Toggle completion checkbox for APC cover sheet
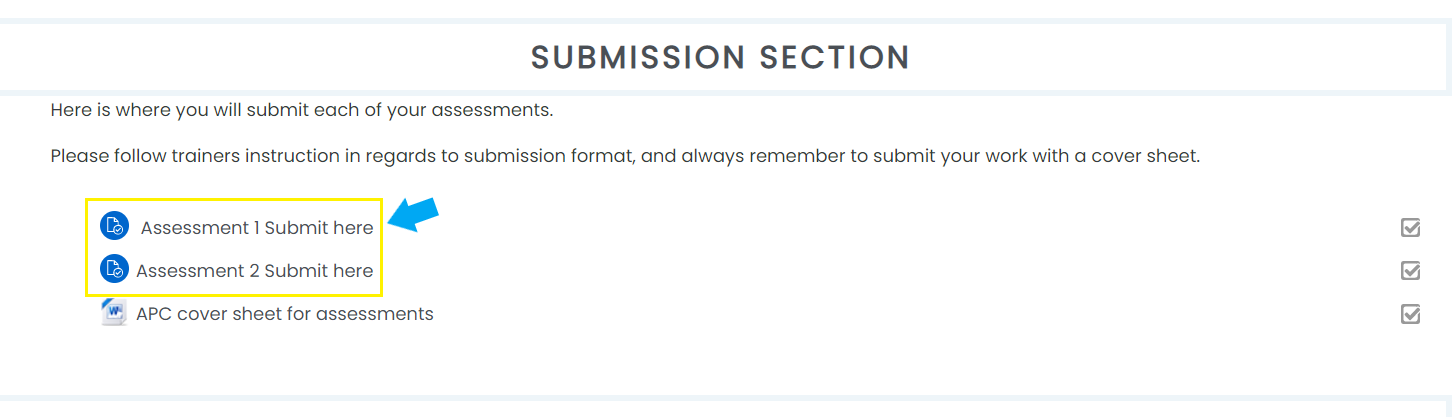Screen dimensions: 1455x417 click(1411, 314)
